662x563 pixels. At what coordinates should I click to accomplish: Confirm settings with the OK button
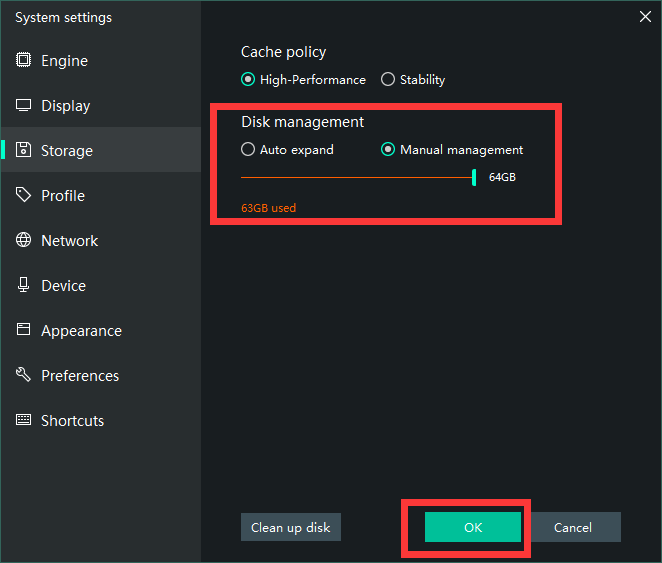tap(473, 527)
